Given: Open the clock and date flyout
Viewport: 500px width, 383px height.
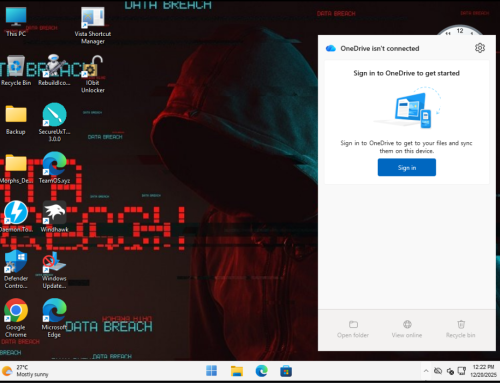Looking at the screenshot, I should click(x=483, y=371).
